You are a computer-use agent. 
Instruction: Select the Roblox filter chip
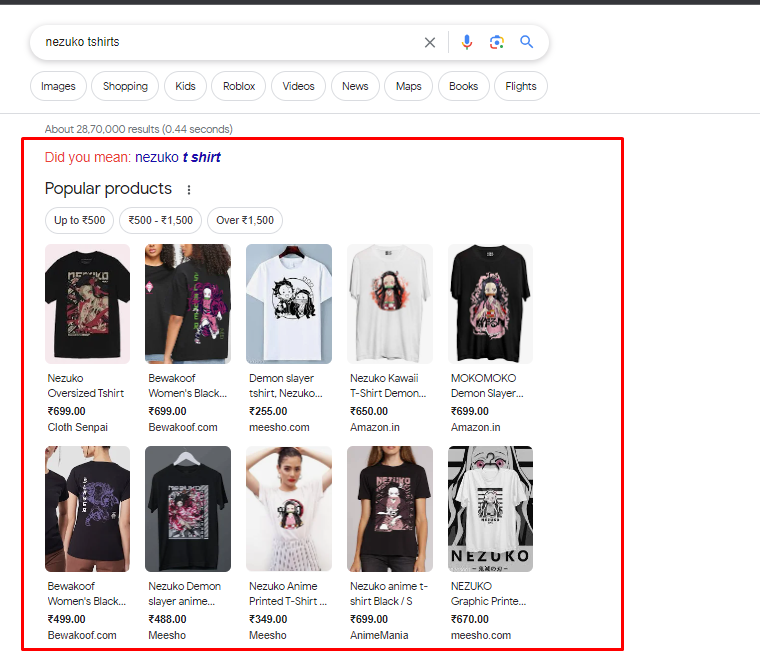238,86
